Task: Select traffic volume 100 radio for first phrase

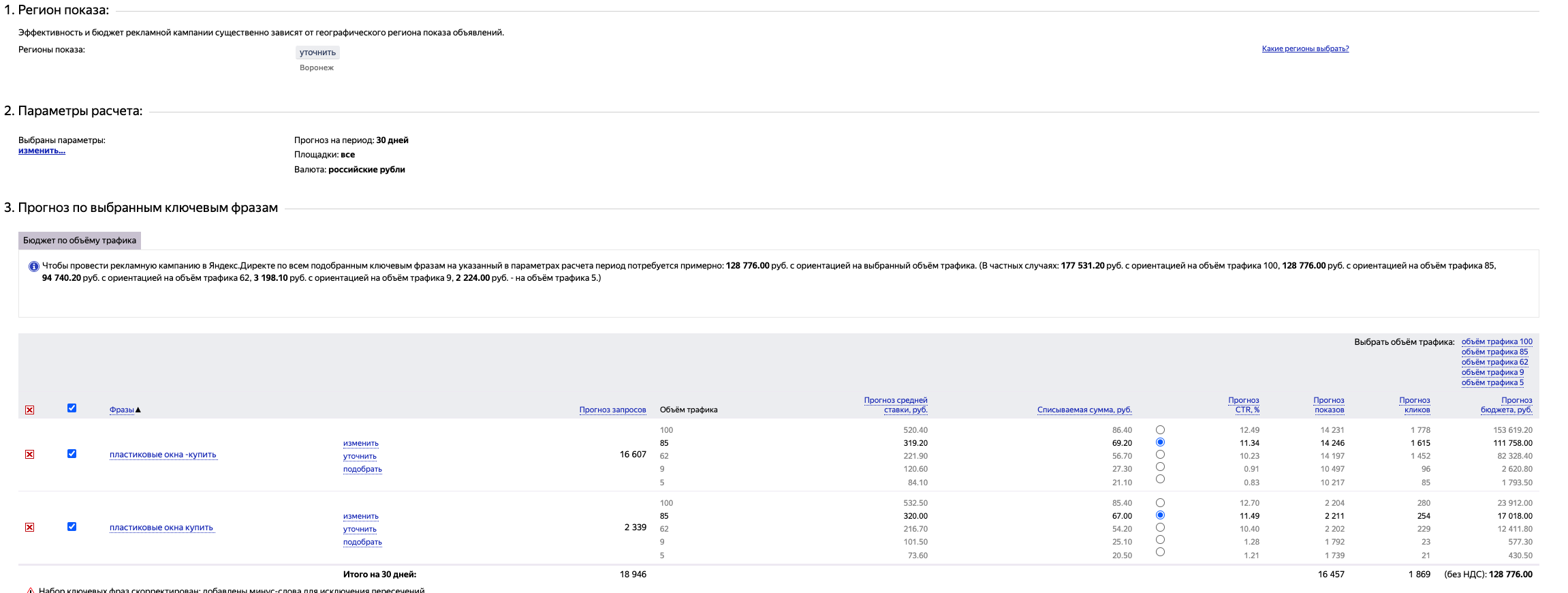Action: (1160, 430)
